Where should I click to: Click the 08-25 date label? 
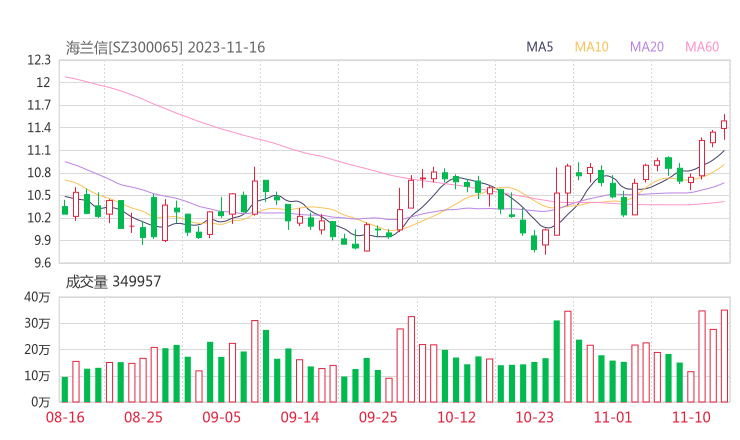(143, 417)
